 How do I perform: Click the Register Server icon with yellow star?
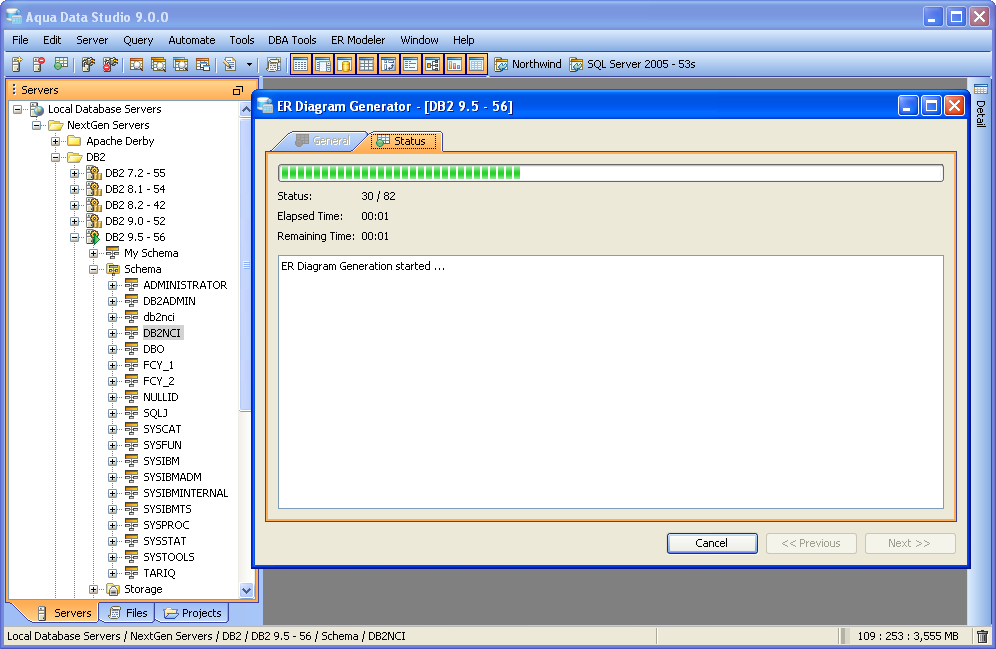(x=17, y=64)
